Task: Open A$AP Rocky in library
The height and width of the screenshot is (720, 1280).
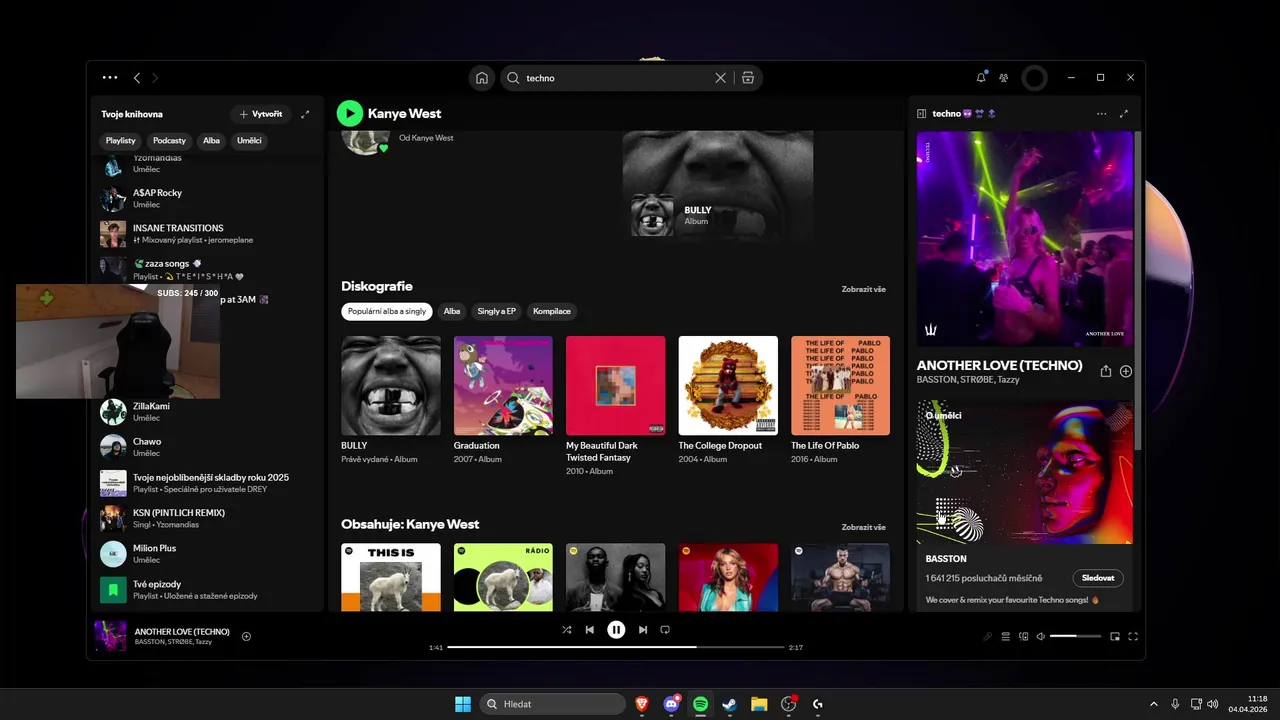Action: click(x=208, y=198)
